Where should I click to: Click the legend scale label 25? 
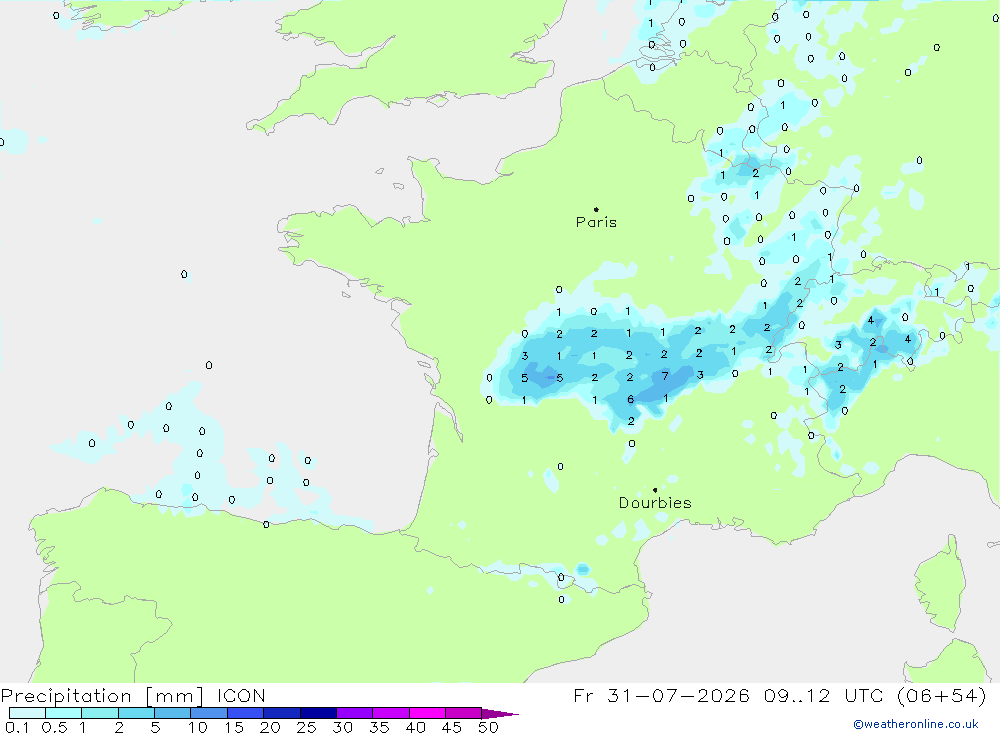[x=307, y=727]
